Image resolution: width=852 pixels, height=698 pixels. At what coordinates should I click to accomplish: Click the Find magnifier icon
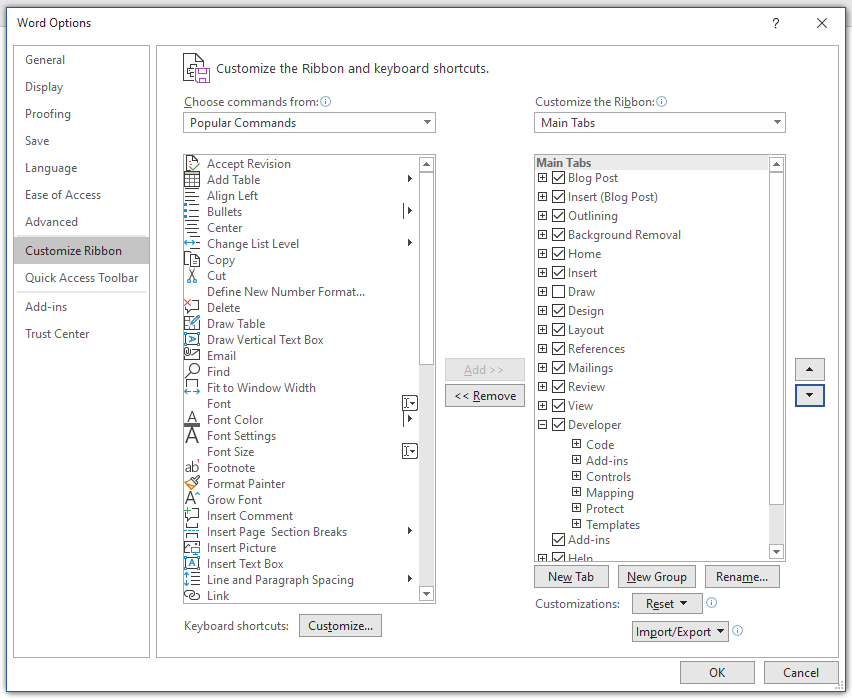(x=192, y=372)
